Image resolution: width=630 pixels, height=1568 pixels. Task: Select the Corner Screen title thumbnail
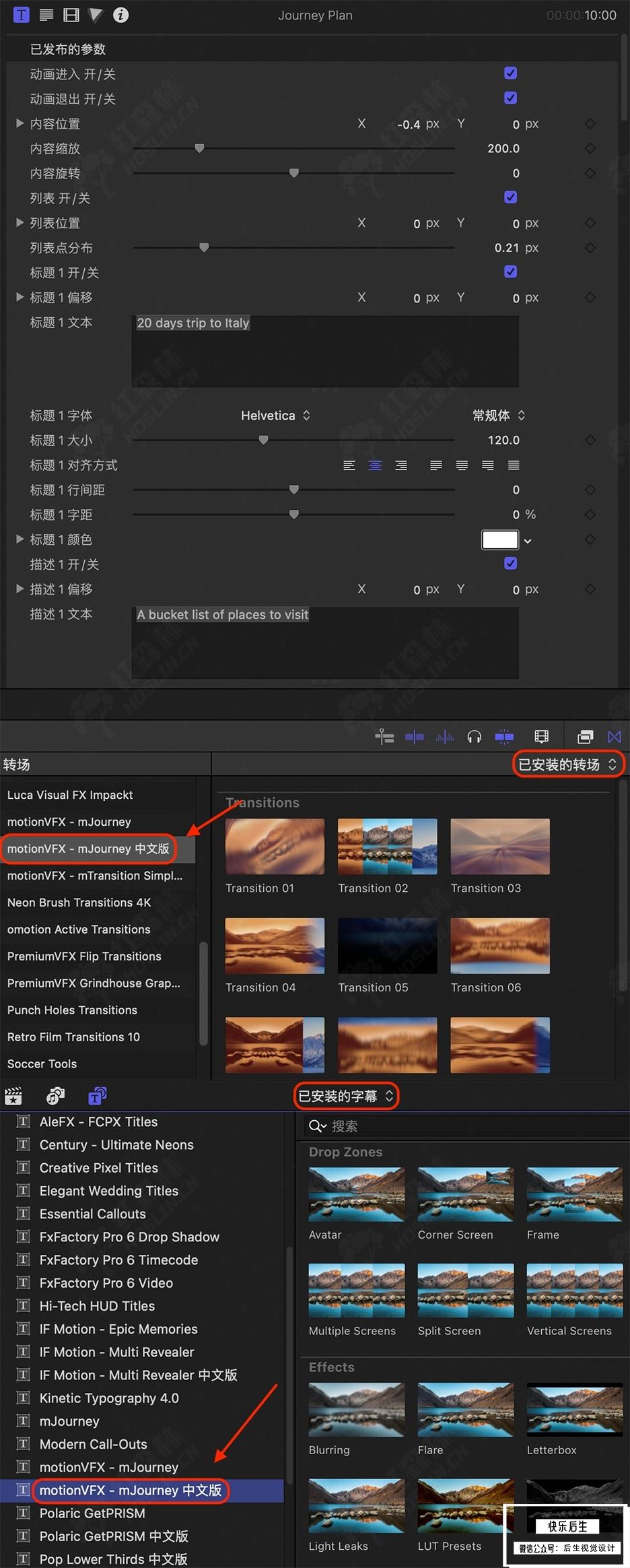tap(466, 1195)
